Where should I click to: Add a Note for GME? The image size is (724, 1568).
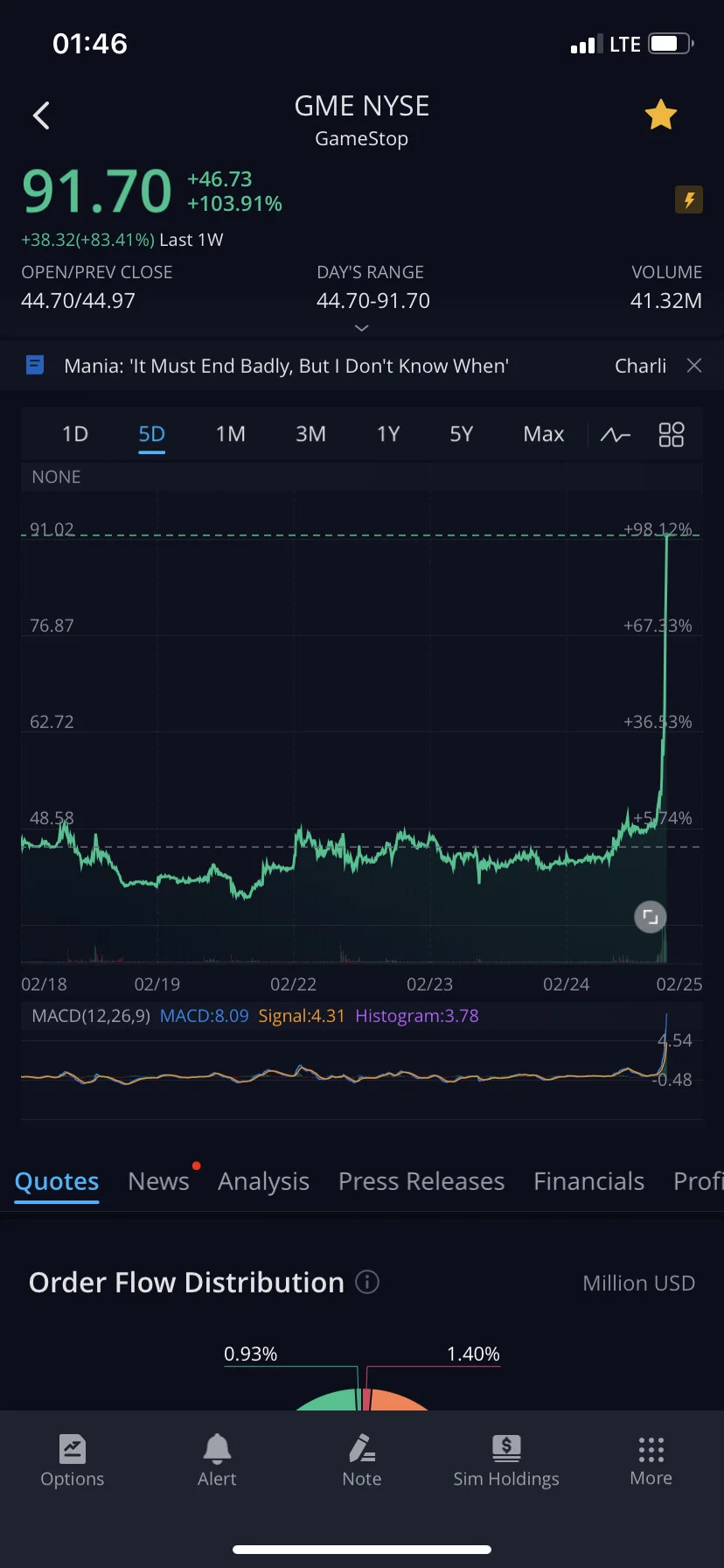pyautogui.click(x=362, y=1460)
